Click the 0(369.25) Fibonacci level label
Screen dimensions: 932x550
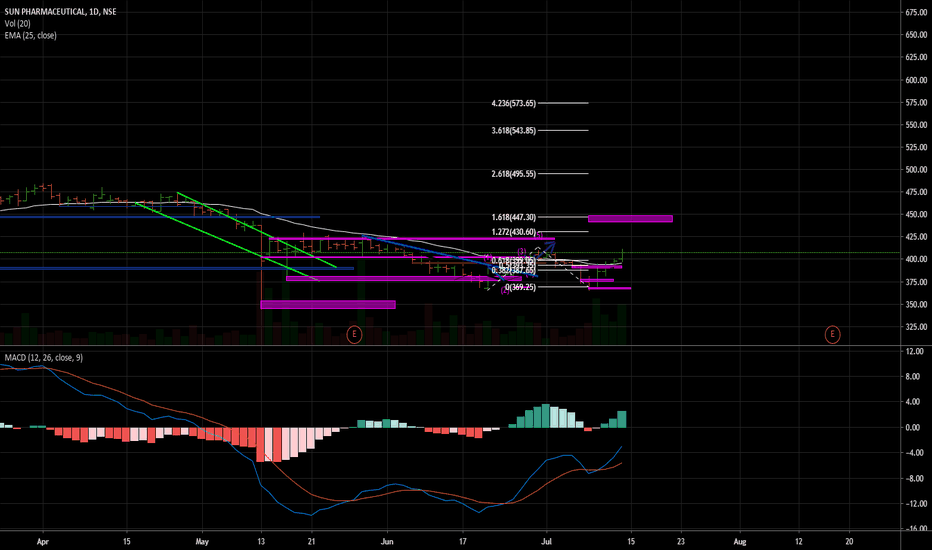521,287
